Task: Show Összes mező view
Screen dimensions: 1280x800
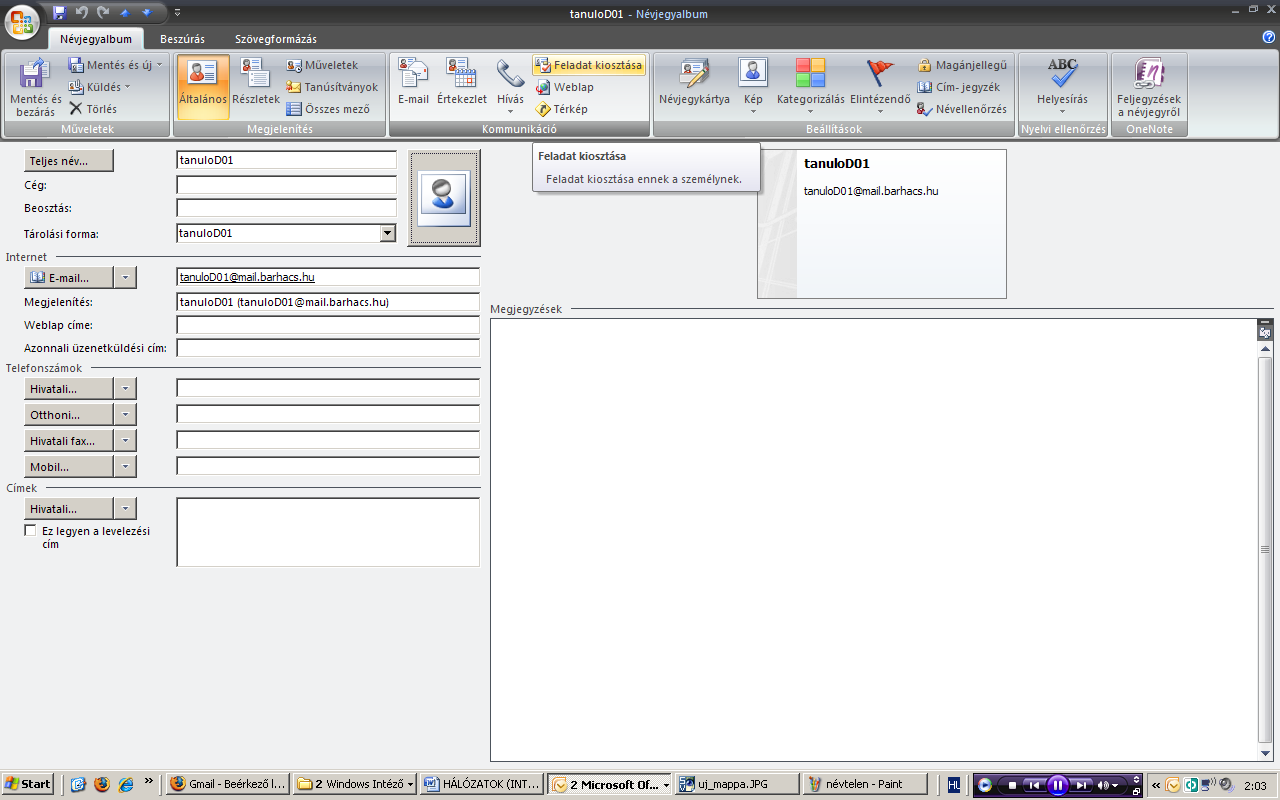Action: point(328,109)
